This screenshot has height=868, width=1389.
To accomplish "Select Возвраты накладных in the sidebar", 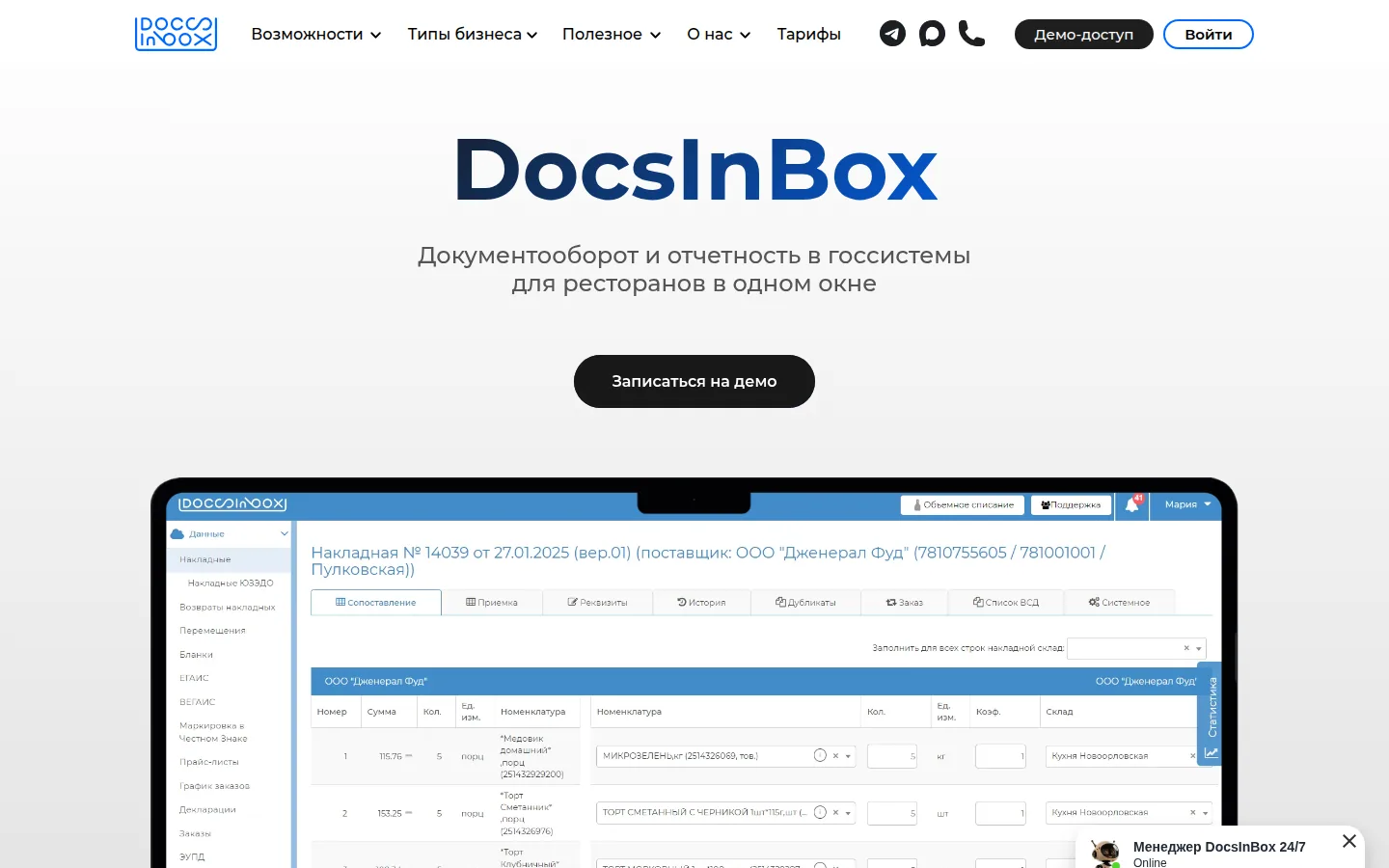I will coord(228,607).
